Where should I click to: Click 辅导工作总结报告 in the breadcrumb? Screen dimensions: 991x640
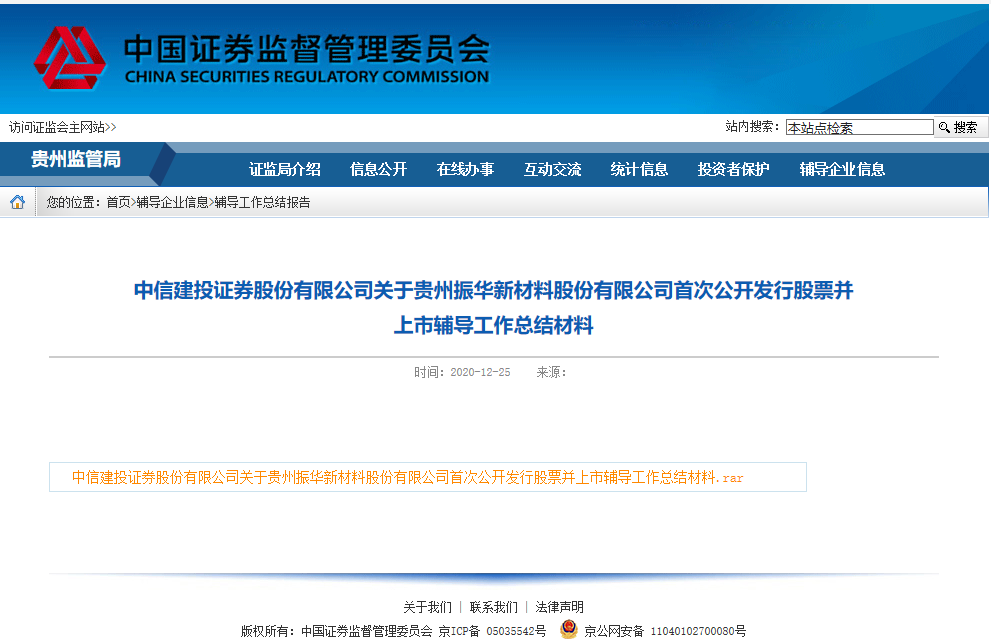coord(262,202)
